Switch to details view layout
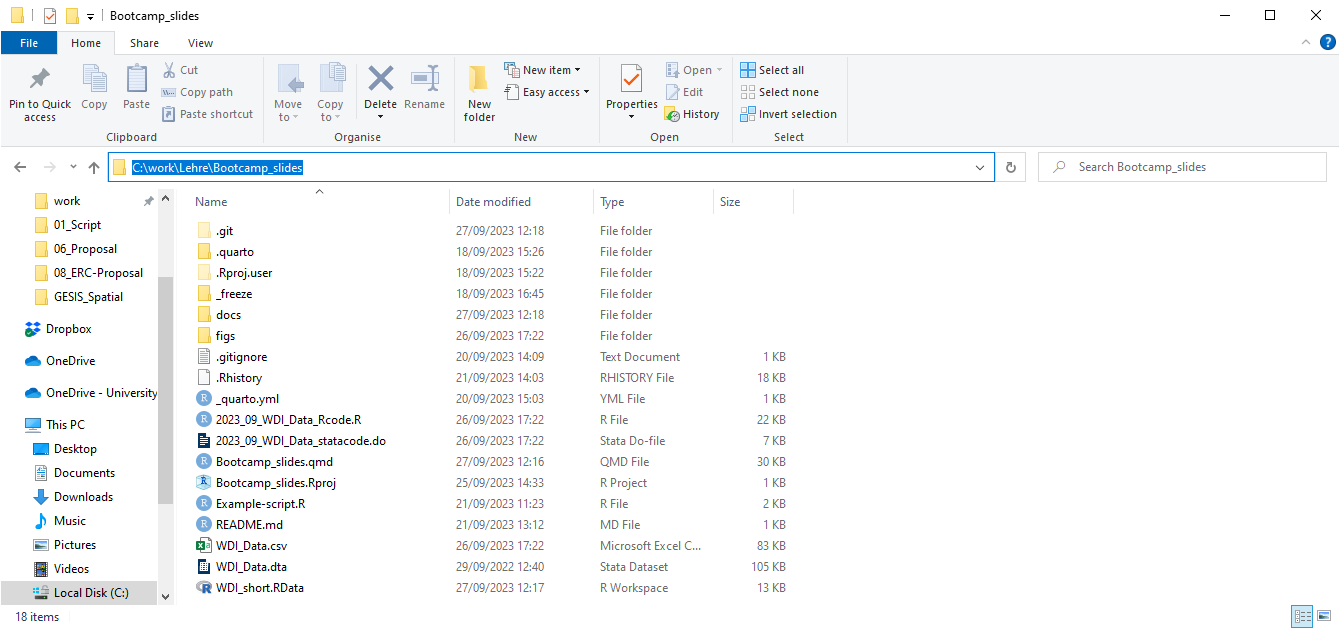 [x=1302, y=616]
